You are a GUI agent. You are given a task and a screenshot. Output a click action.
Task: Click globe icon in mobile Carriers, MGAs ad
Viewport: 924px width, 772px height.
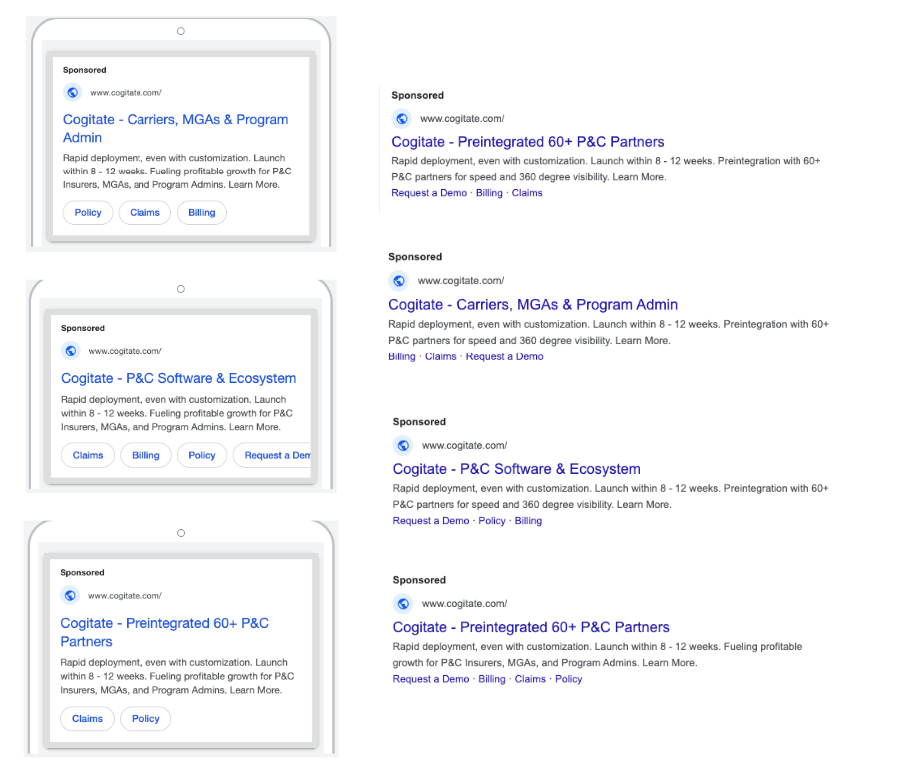point(72,93)
